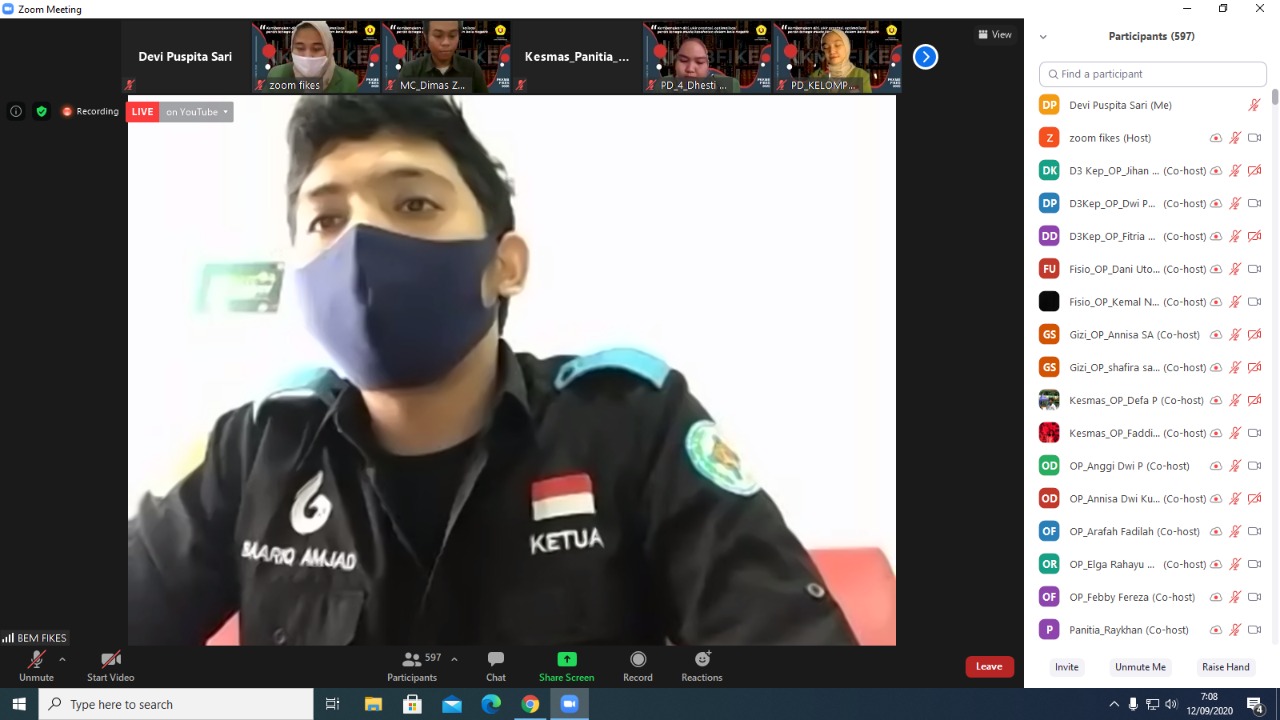Click the Invite button
This screenshot has width=1280, height=720.
pos(1066,667)
